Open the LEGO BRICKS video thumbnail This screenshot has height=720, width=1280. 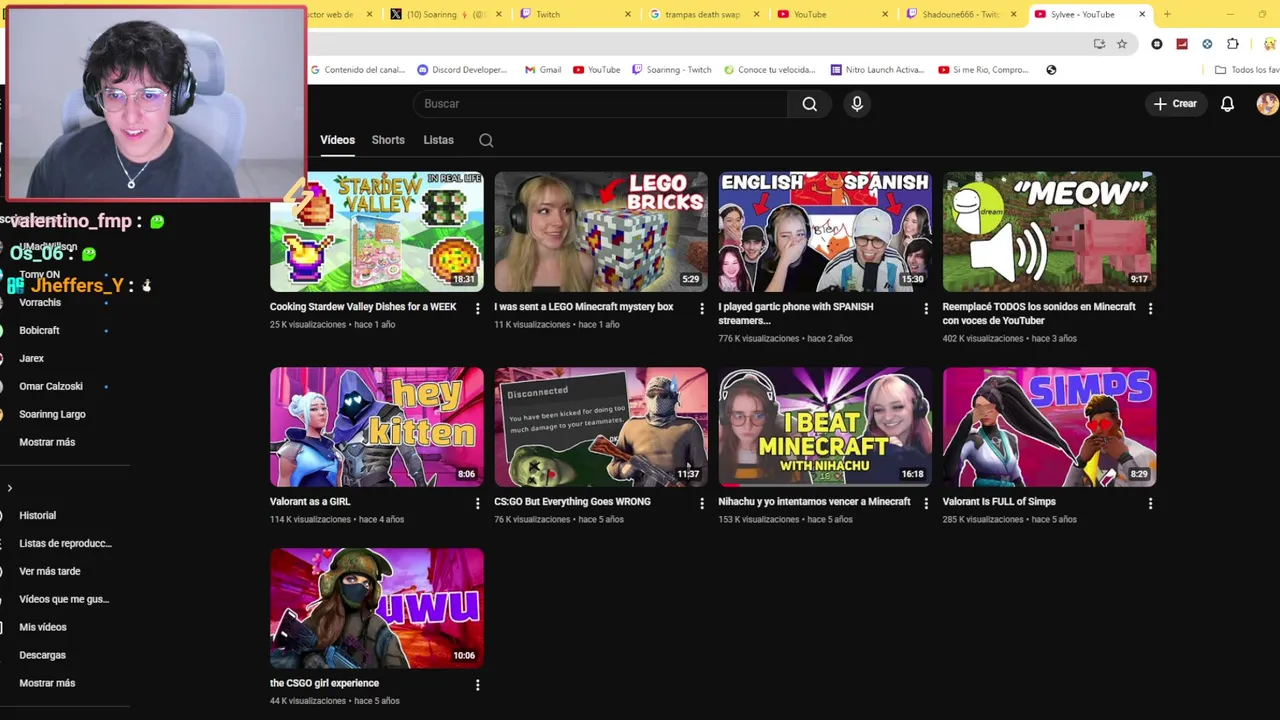(x=601, y=232)
